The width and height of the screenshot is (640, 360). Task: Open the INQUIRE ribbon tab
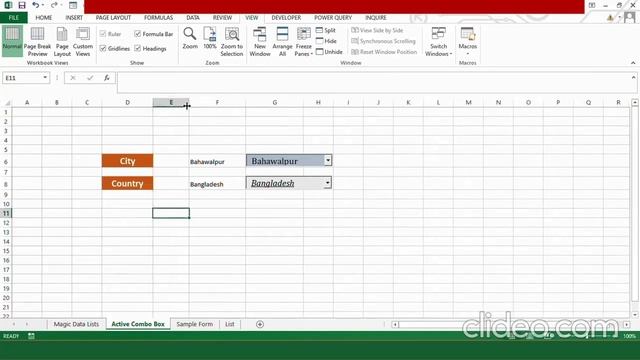(376, 18)
